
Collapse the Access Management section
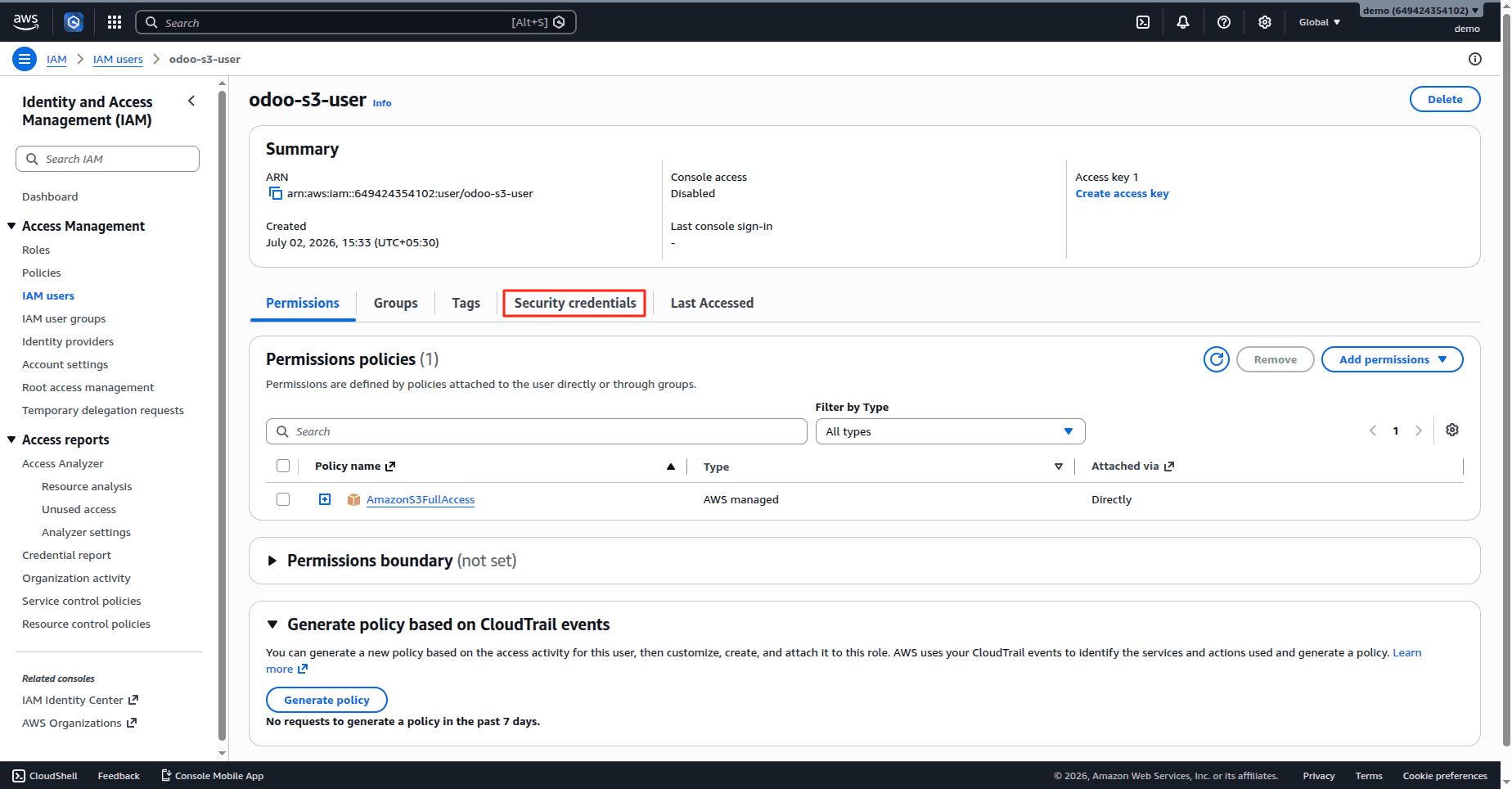pos(11,226)
